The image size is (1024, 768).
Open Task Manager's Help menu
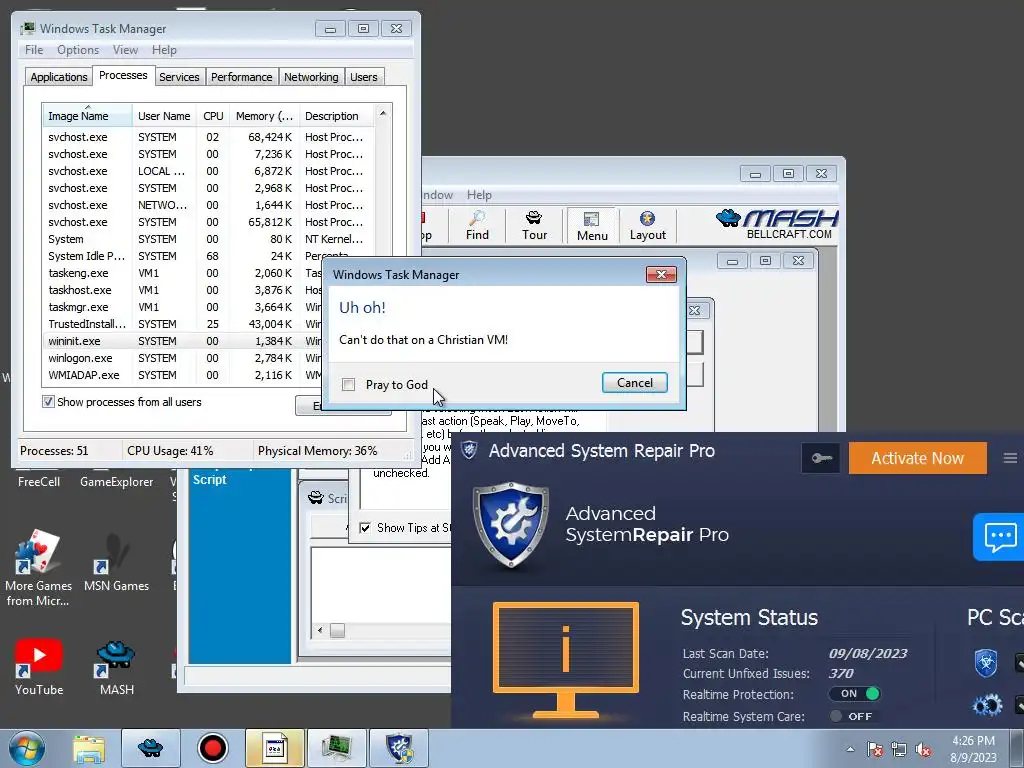point(164,50)
